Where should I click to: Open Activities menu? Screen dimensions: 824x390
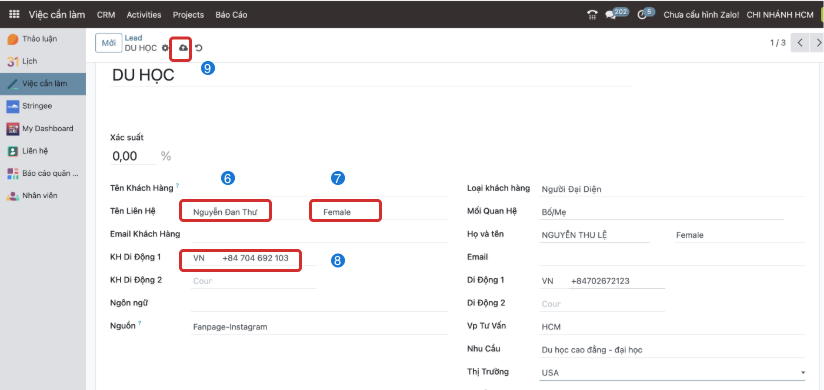click(144, 15)
